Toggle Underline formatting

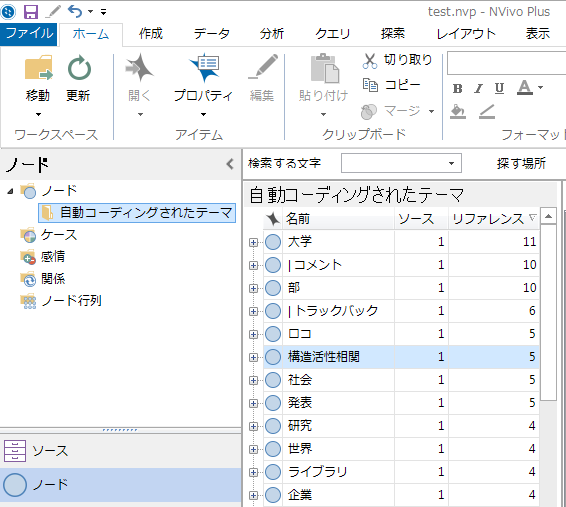500,88
